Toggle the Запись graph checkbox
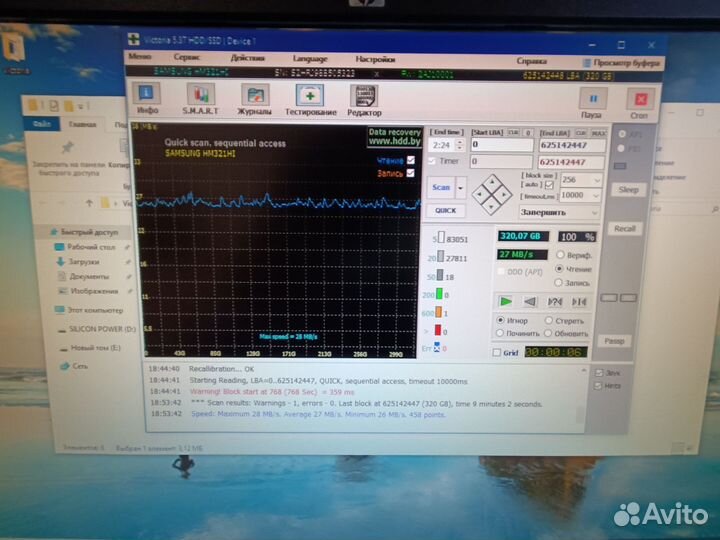This screenshot has height=540, width=720. point(411,173)
